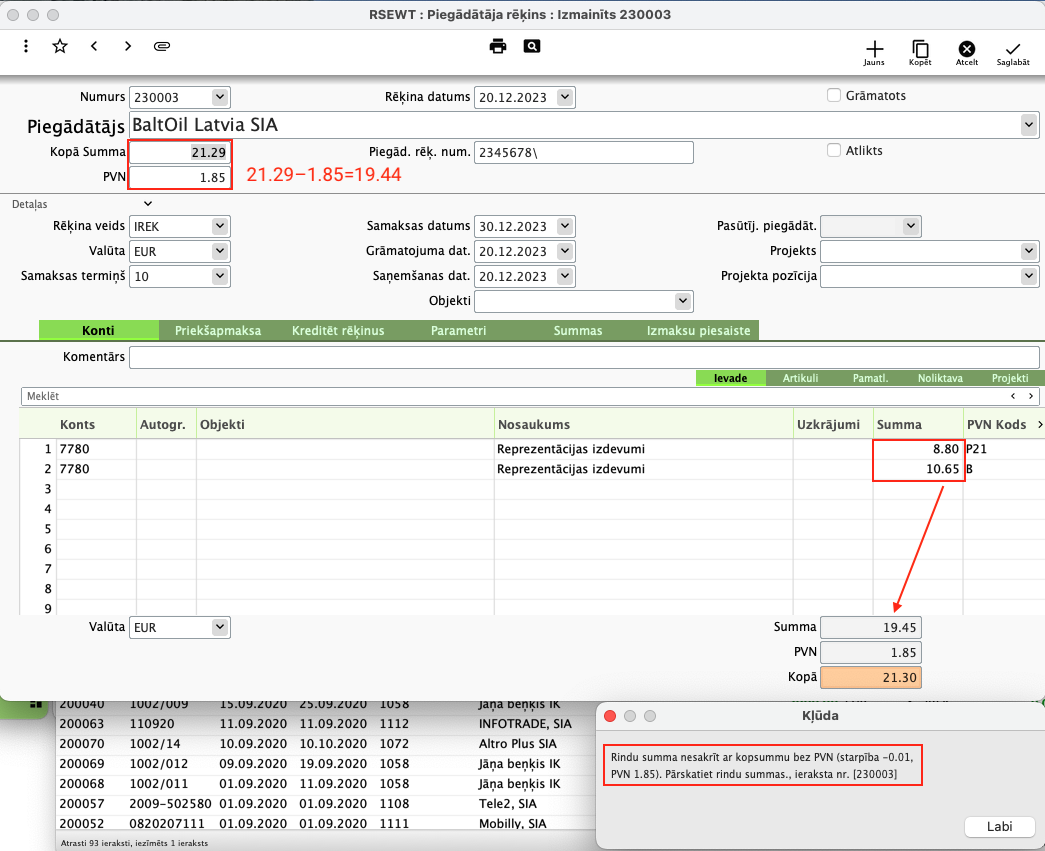Viewport: 1045px width, 851px height.
Task: Close the Kļūda error dialog
Action: (610, 716)
